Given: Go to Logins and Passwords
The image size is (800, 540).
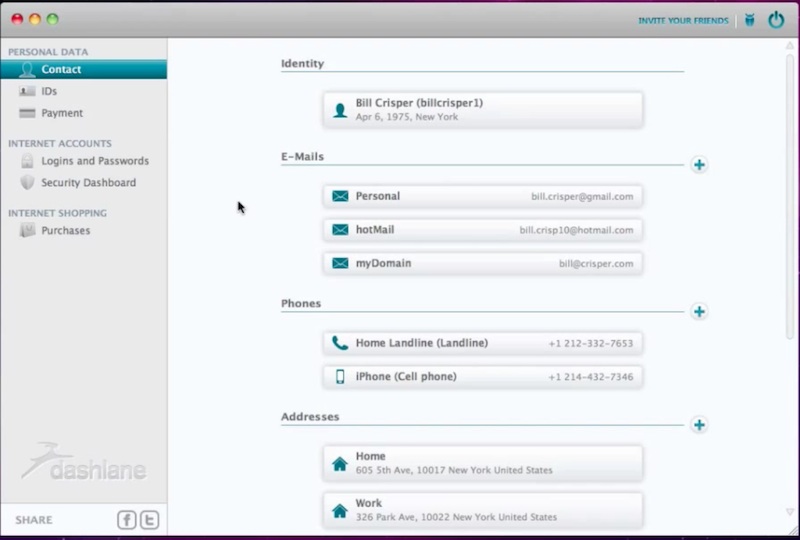Looking at the screenshot, I should tap(94, 161).
